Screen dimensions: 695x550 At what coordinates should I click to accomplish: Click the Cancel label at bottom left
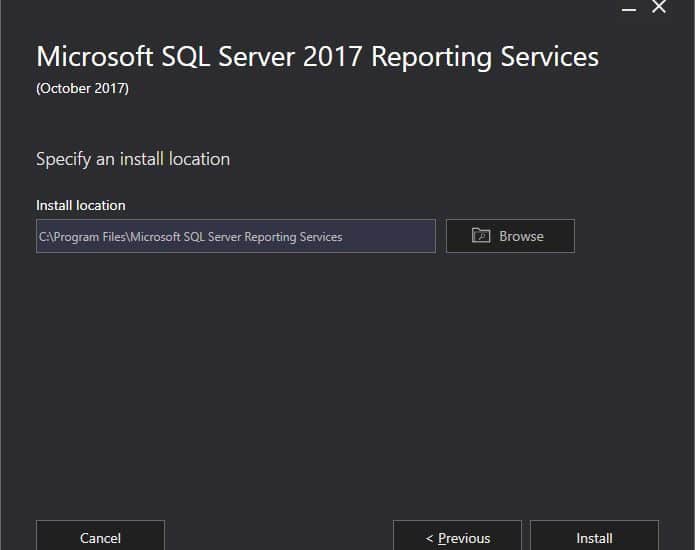100,538
